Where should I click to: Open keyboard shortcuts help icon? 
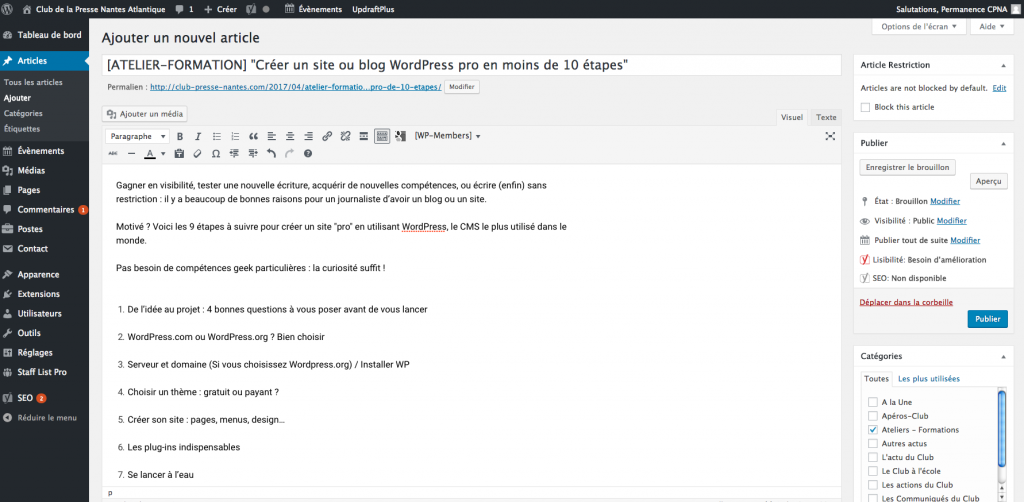[x=307, y=154]
